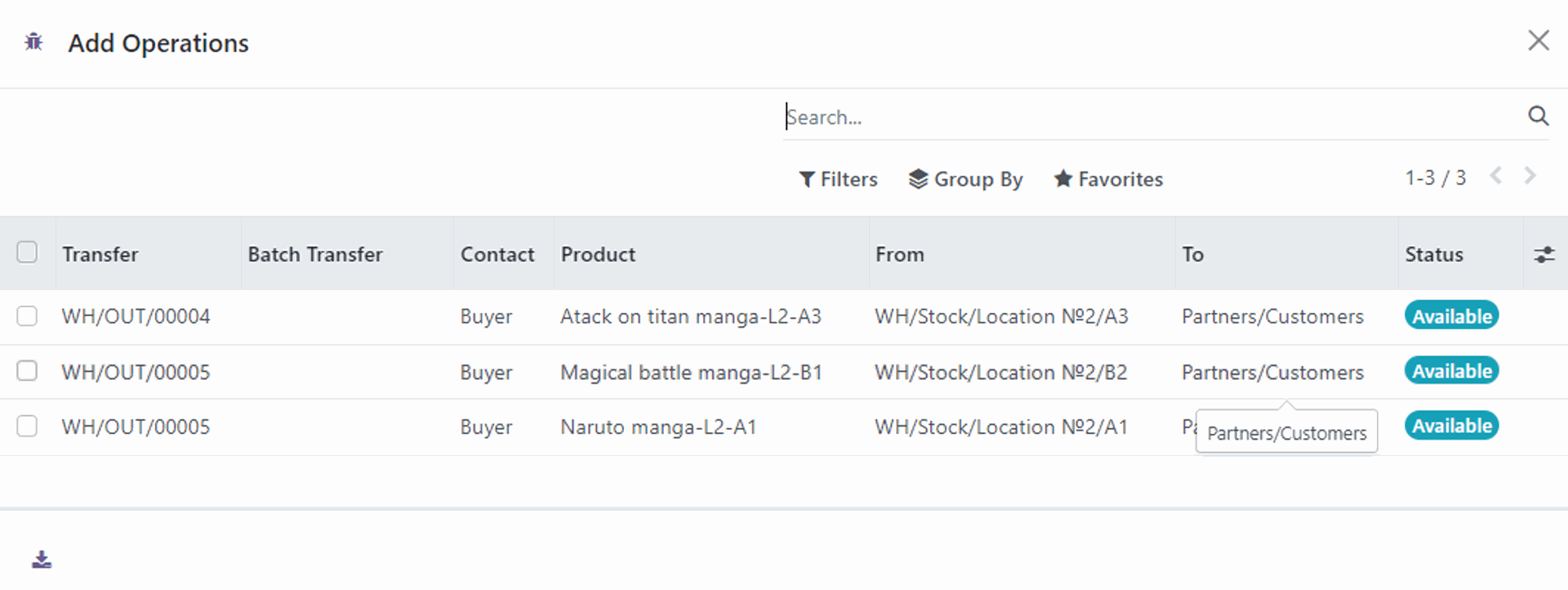Click Available badge for Atack on titan
1568x590 pixels.
(1451, 316)
